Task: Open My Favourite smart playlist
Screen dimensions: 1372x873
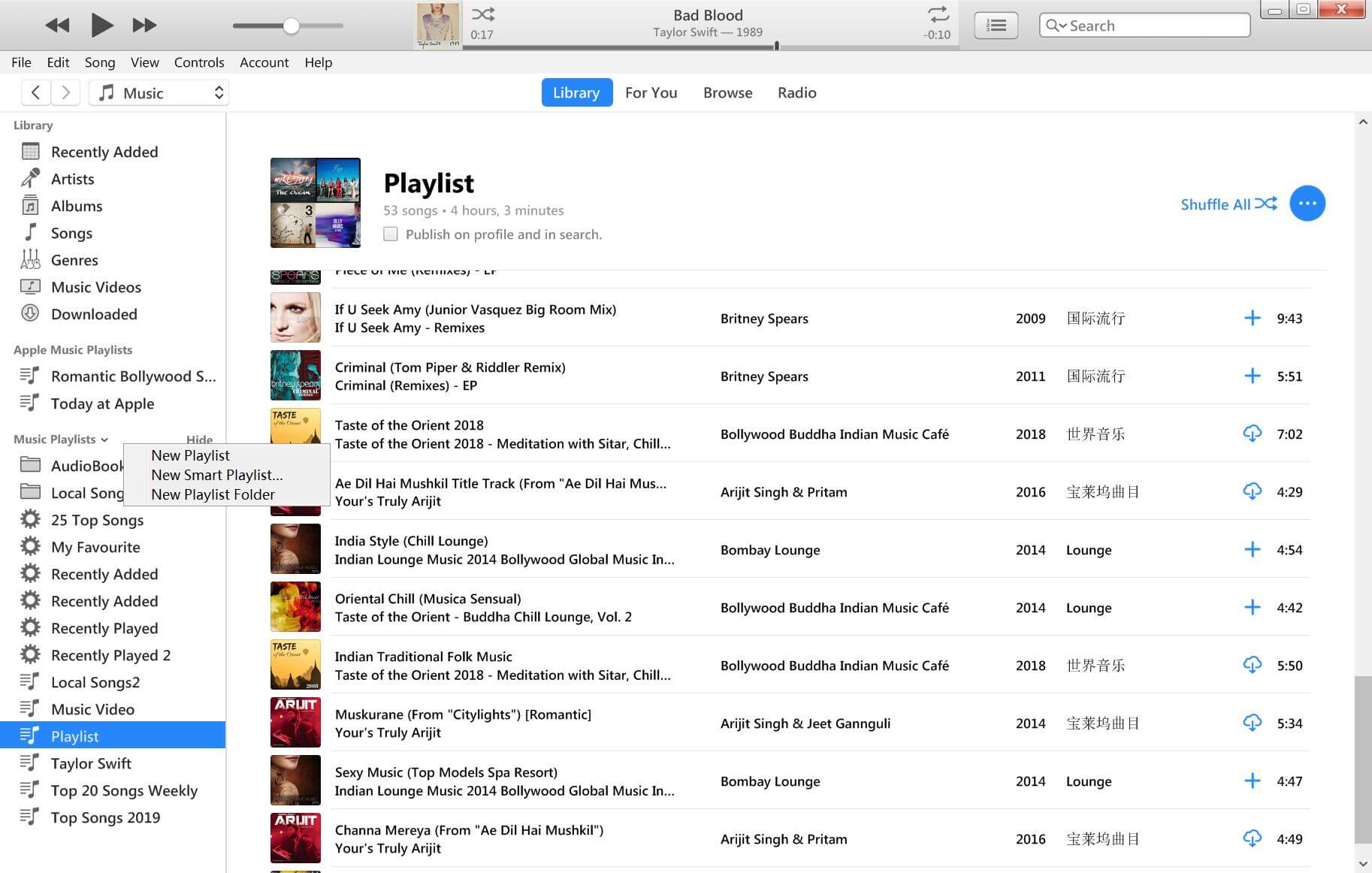Action: (x=95, y=547)
